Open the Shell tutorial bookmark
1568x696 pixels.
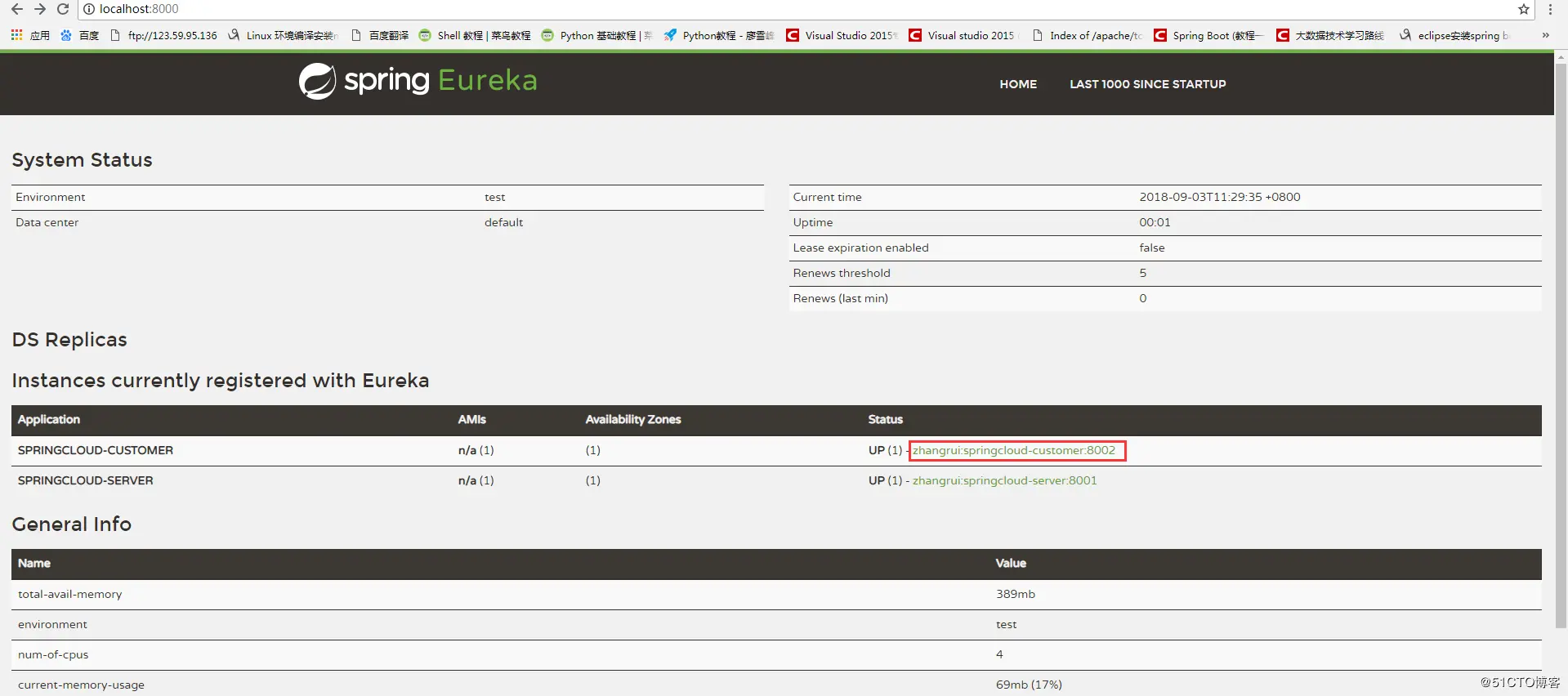coord(475,35)
